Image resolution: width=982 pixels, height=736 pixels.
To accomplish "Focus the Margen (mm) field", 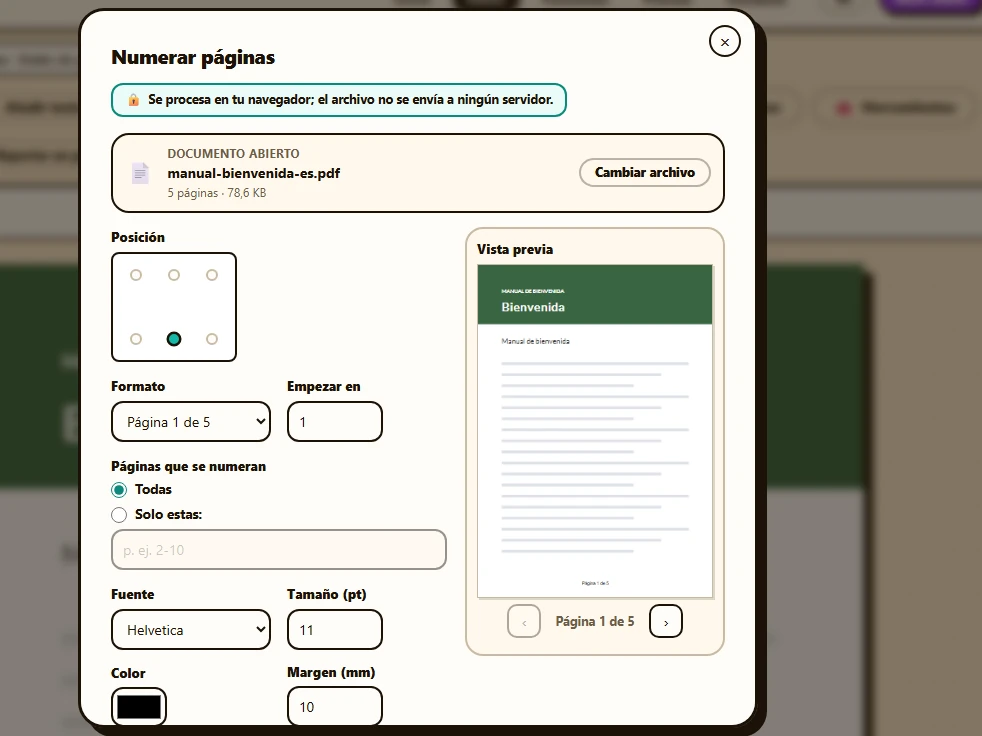I will 335,707.
